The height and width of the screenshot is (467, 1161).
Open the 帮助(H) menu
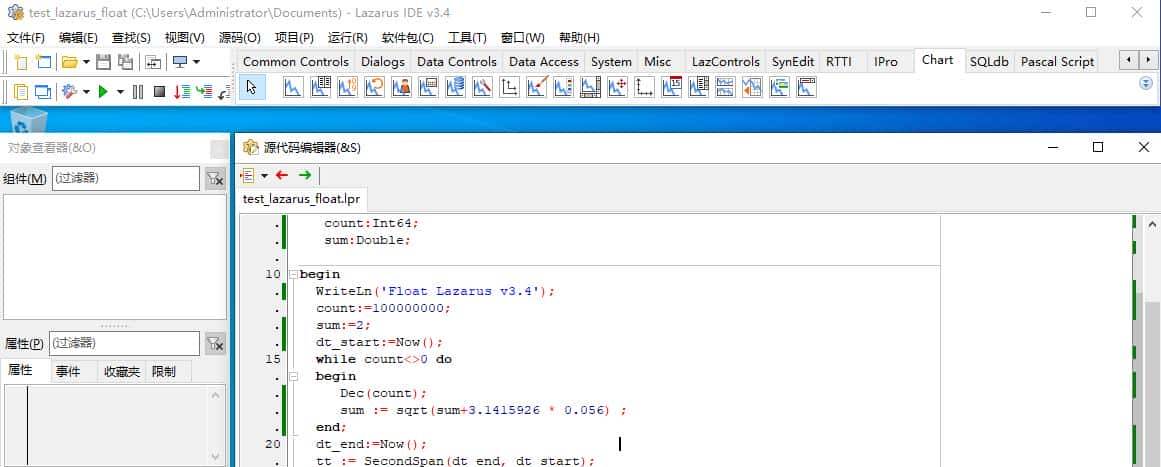tap(580, 38)
